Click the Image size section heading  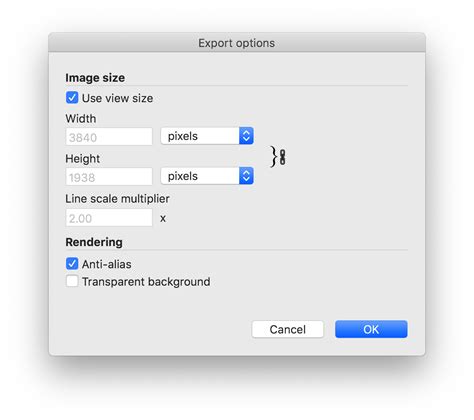95,78
